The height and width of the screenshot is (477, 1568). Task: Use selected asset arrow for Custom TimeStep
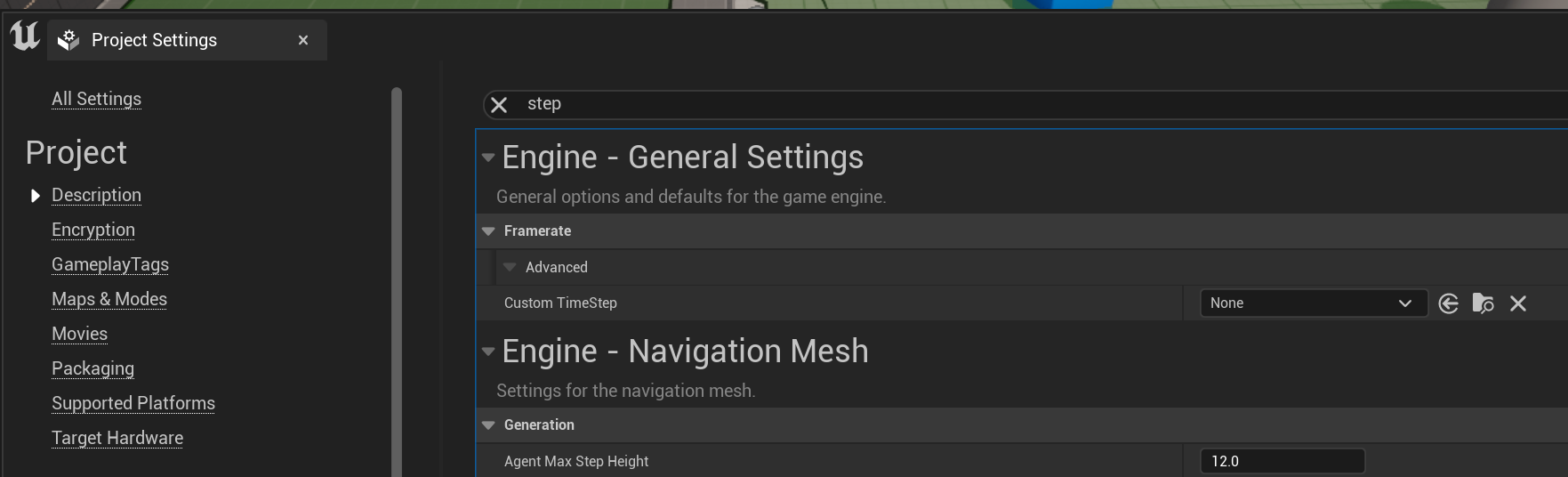click(1448, 303)
